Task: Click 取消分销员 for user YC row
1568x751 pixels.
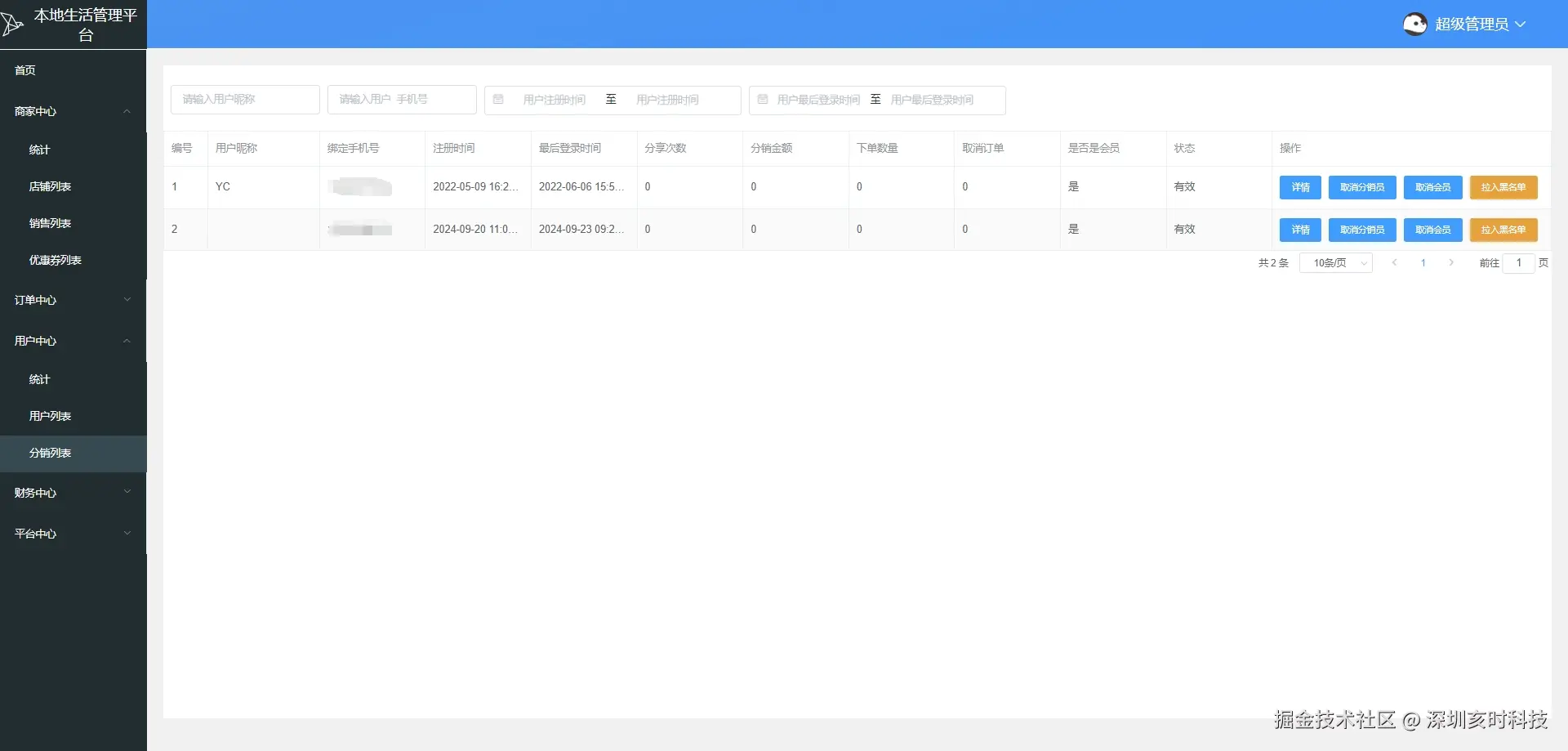Action: (1362, 187)
